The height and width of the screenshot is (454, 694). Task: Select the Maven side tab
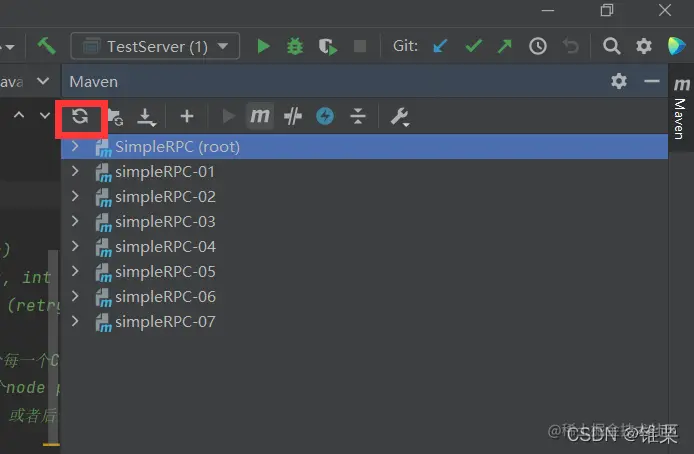click(x=681, y=108)
